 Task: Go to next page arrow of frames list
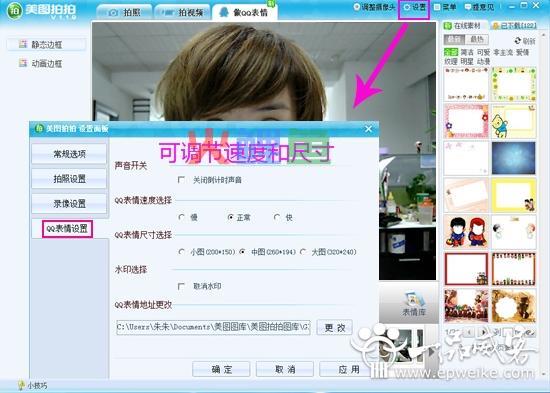484,332
